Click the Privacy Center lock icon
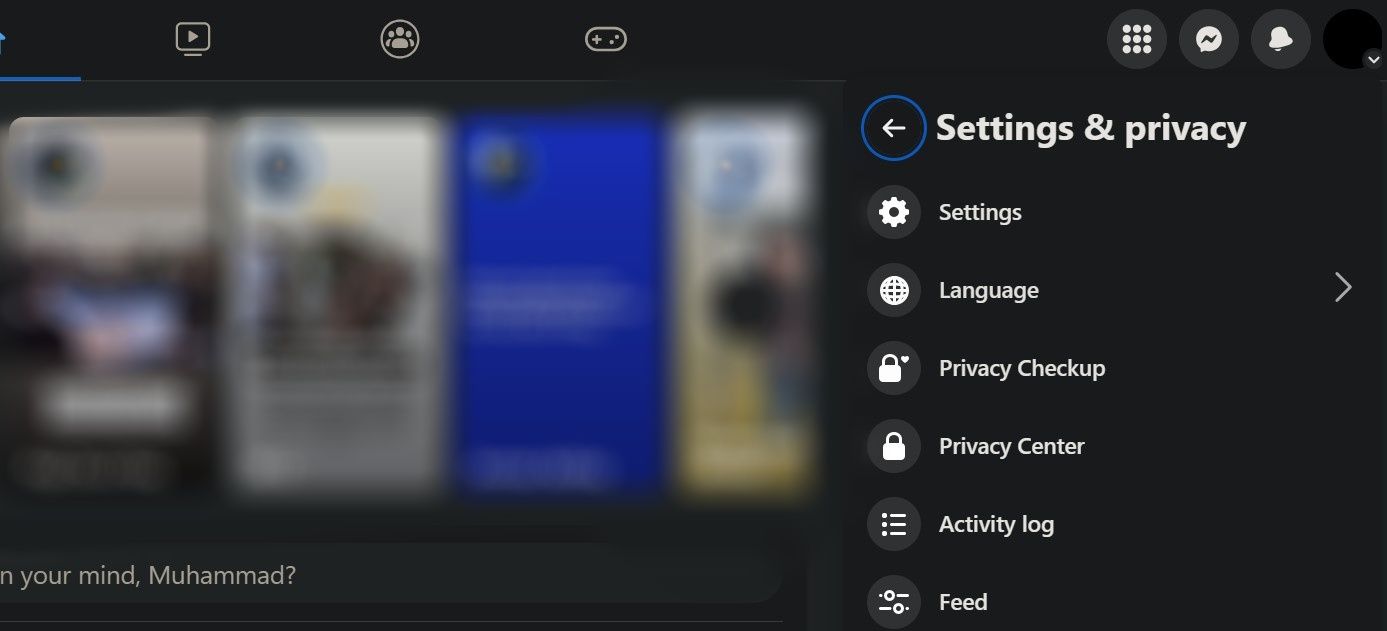The image size is (1387, 631). [892, 446]
